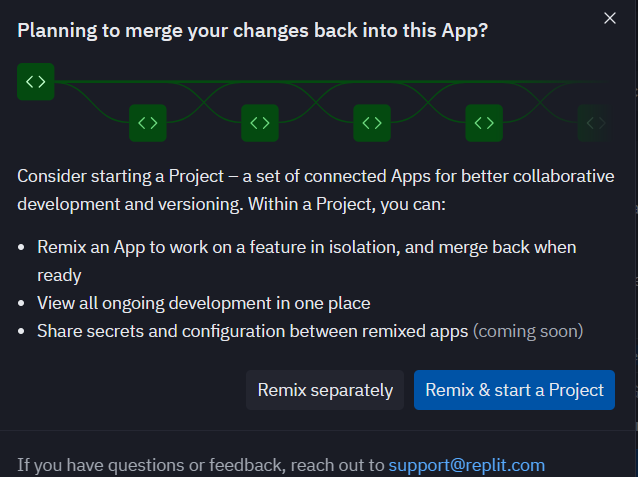
Task: Select the first remixed branch code icon
Action: (x=148, y=123)
